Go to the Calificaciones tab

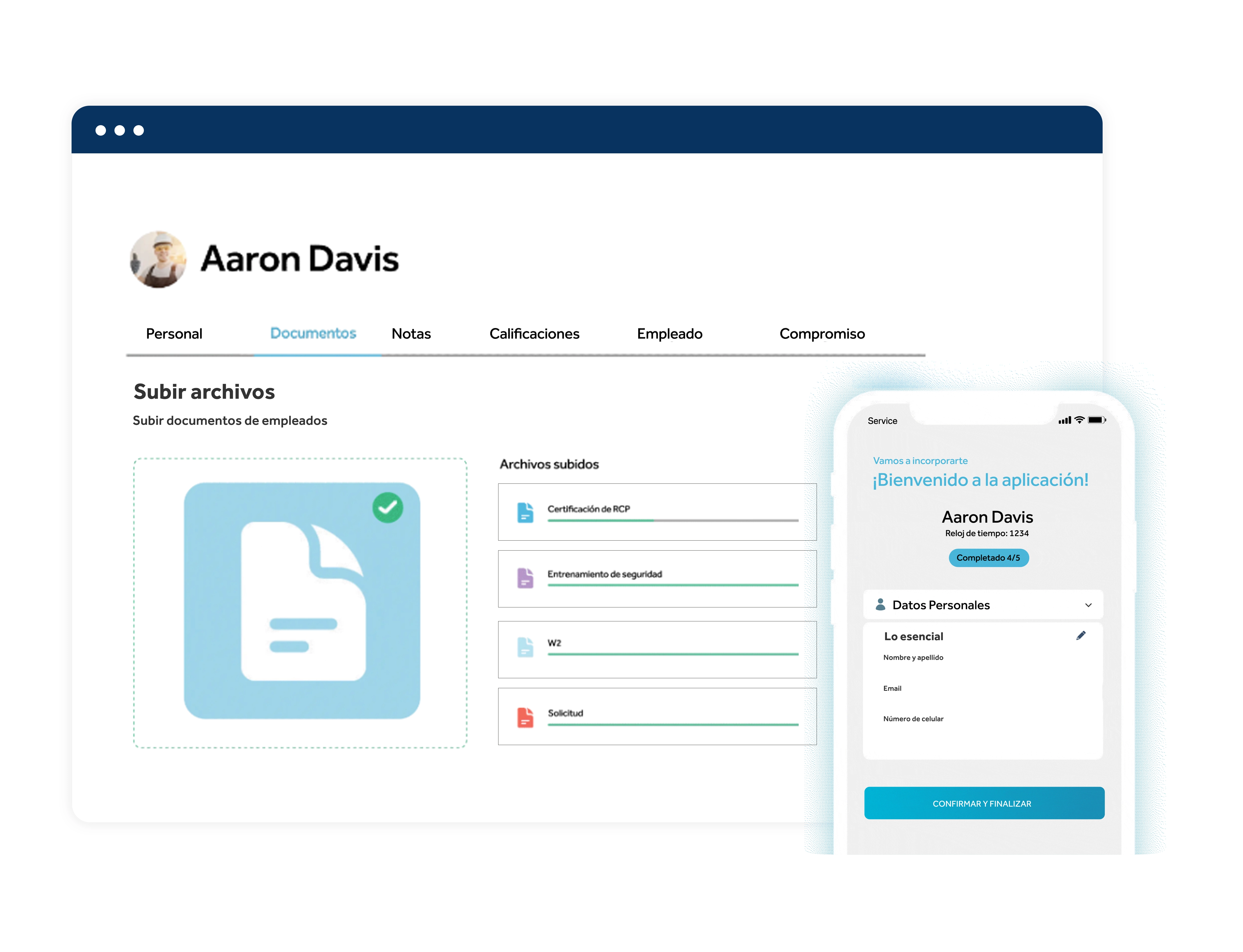tap(534, 334)
